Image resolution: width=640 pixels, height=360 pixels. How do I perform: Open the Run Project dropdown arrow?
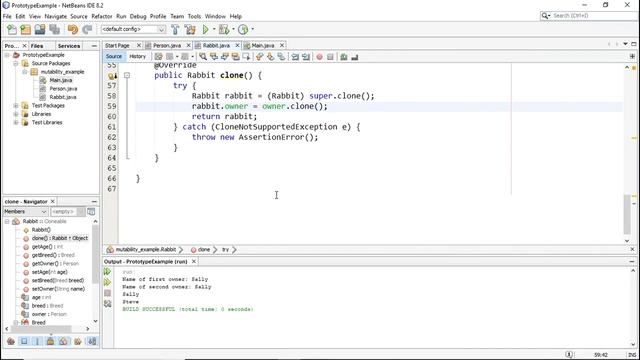point(214,29)
